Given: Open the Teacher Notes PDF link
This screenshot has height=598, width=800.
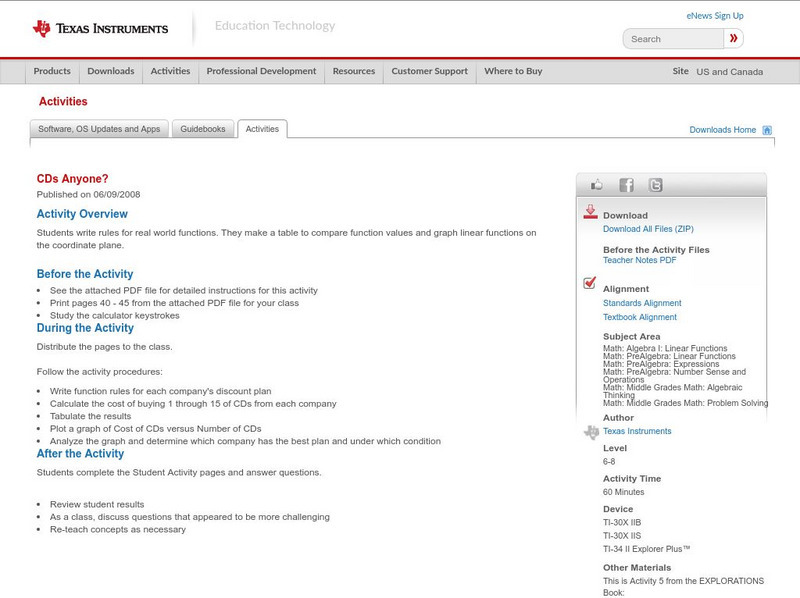Looking at the screenshot, I should (639, 260).
